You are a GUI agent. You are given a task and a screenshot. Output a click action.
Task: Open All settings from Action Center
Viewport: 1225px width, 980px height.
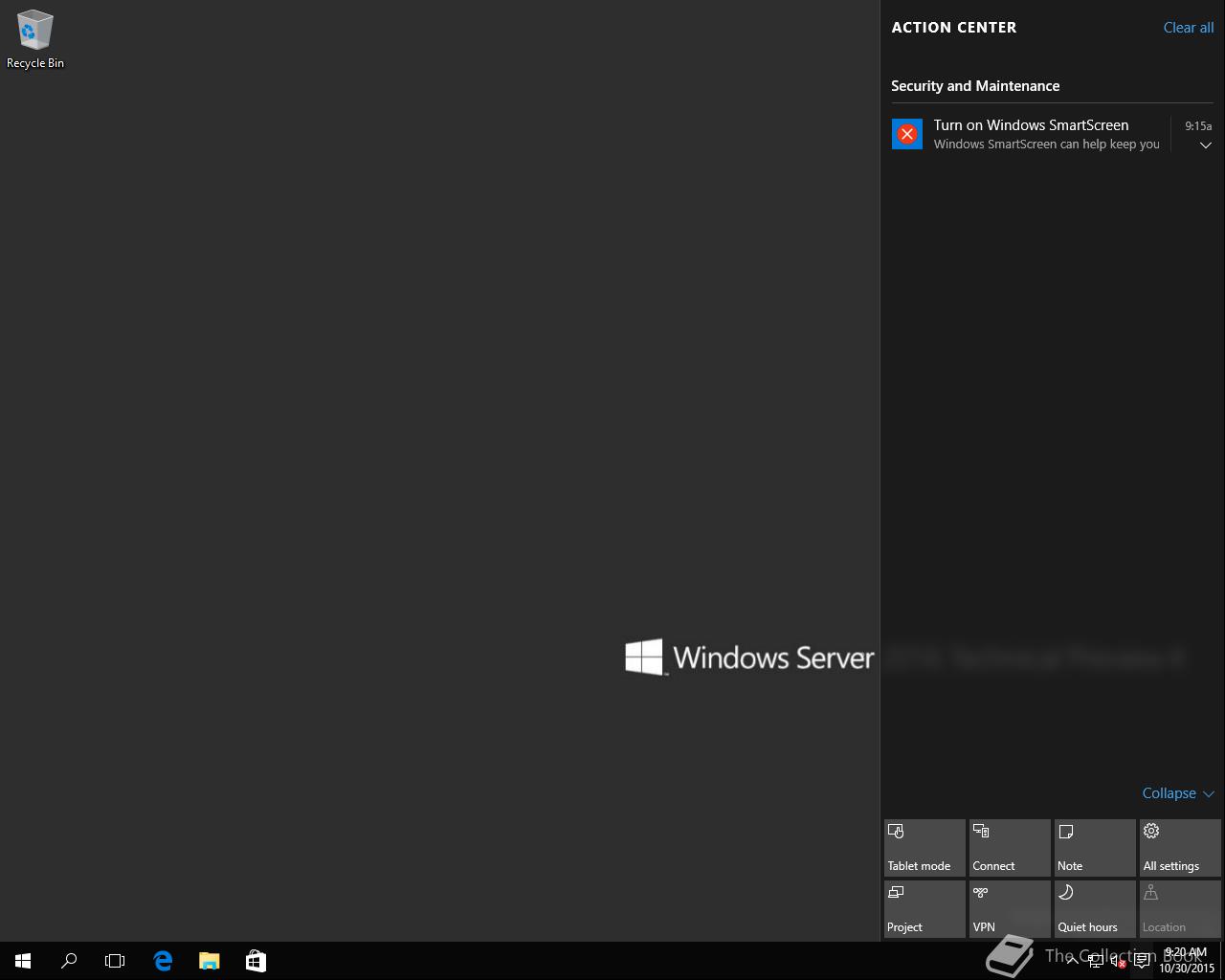coord(1180,847)
